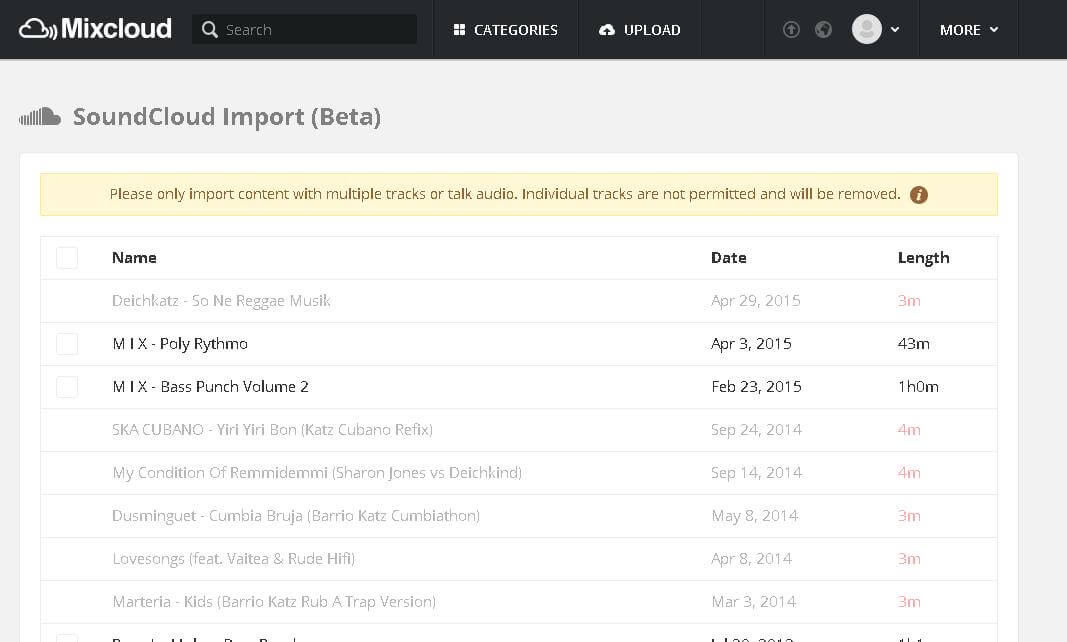The height and width of the screenshot is (642, 1067).
Task: Click the cloud upload icon
Action: [x=607, y=30]
